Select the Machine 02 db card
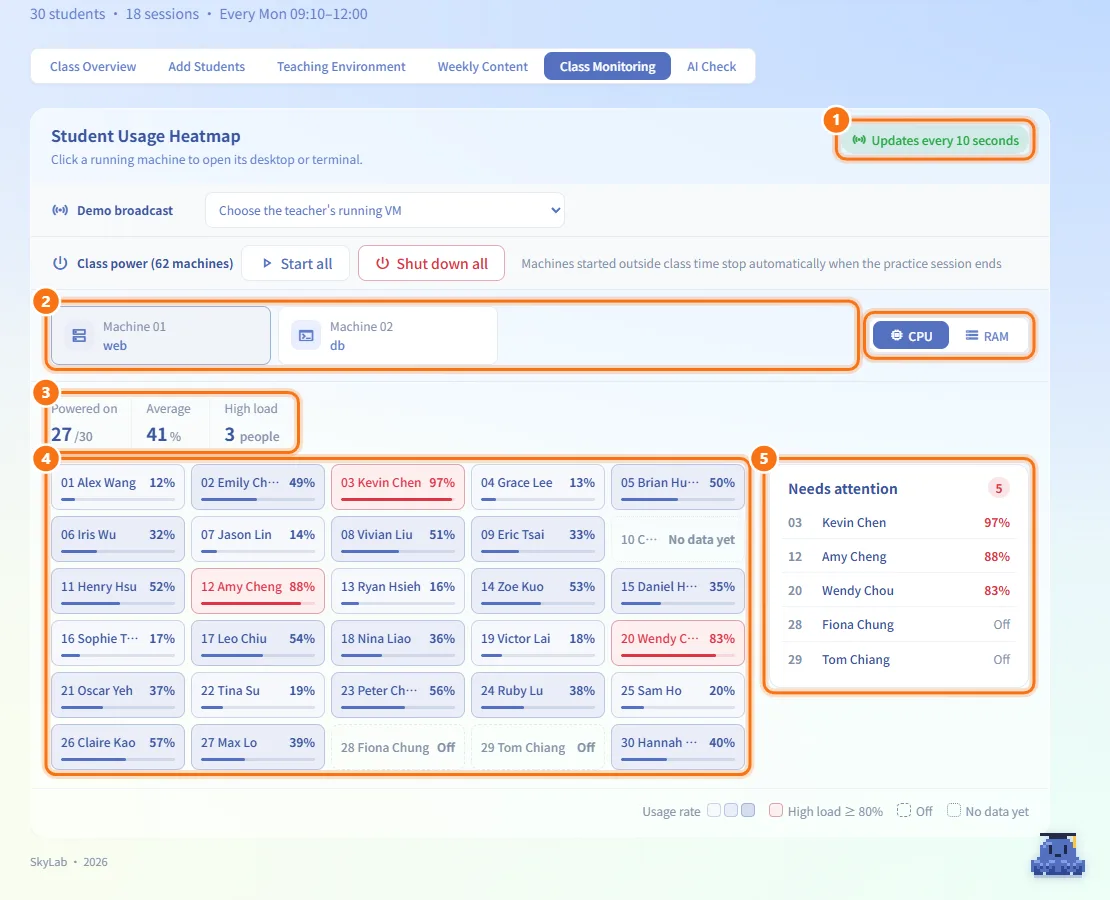This screenshot has width=1110, height=900. pos(388,336)
